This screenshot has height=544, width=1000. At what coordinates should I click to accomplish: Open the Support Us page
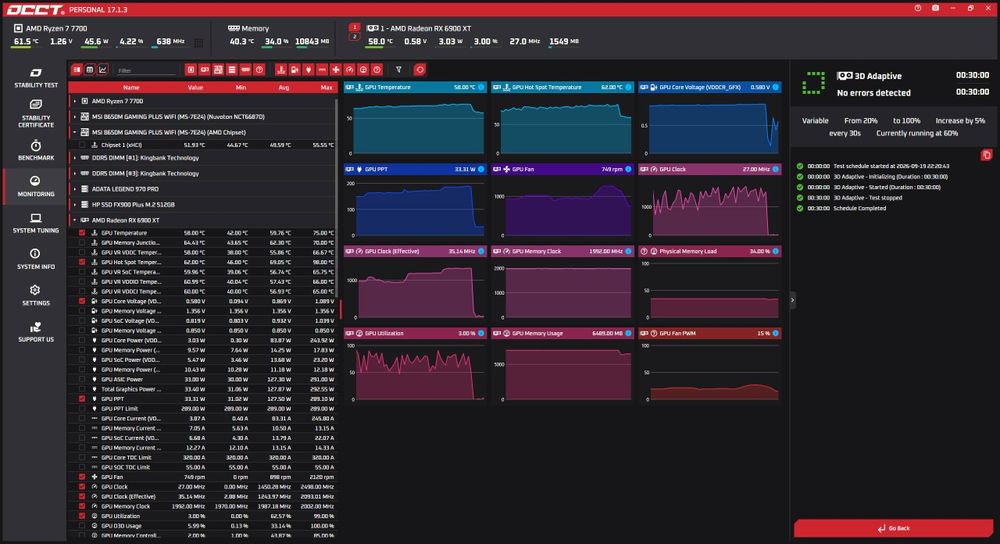tap(36, 332)
